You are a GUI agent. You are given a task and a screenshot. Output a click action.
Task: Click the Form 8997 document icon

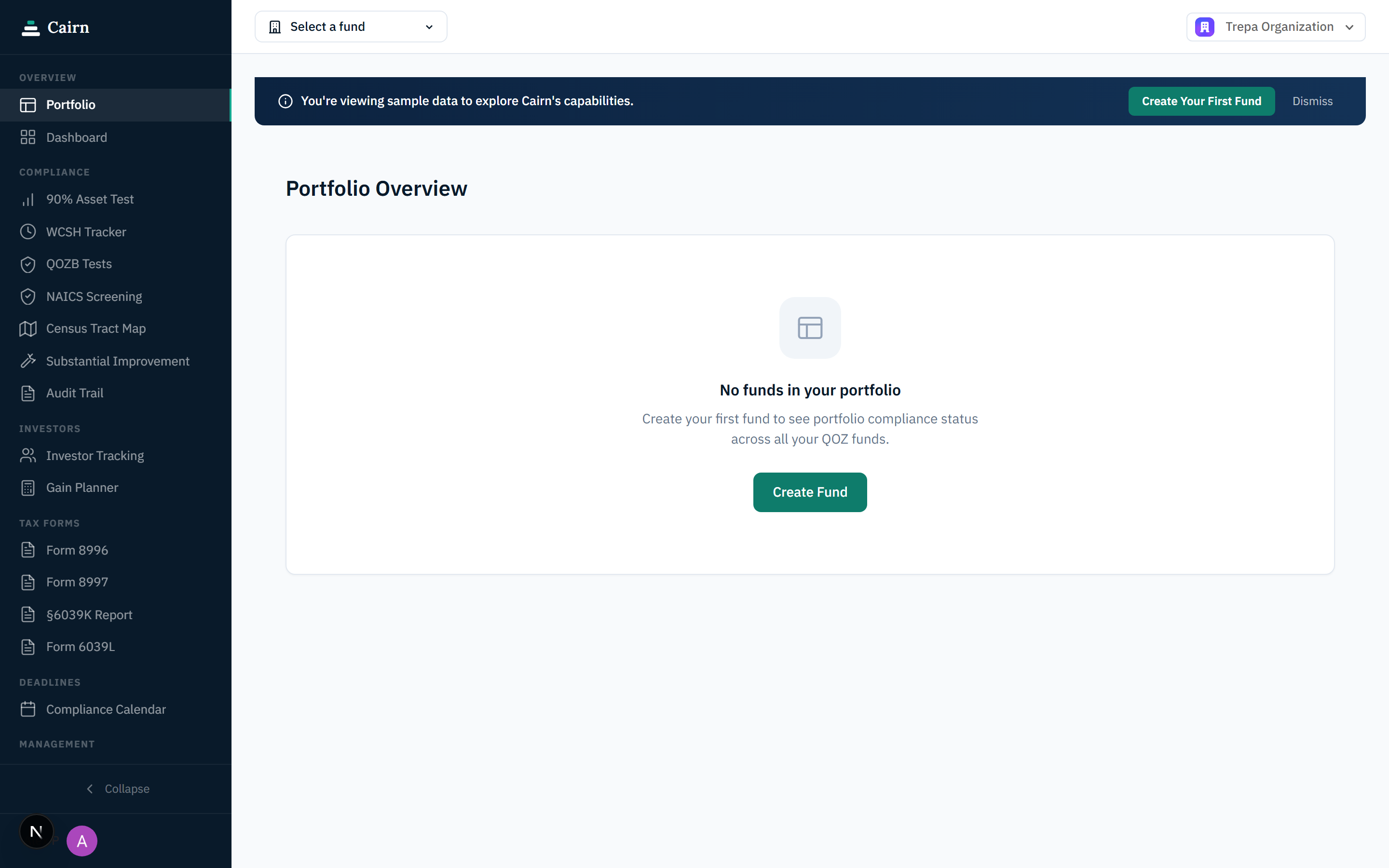(27, 582)
